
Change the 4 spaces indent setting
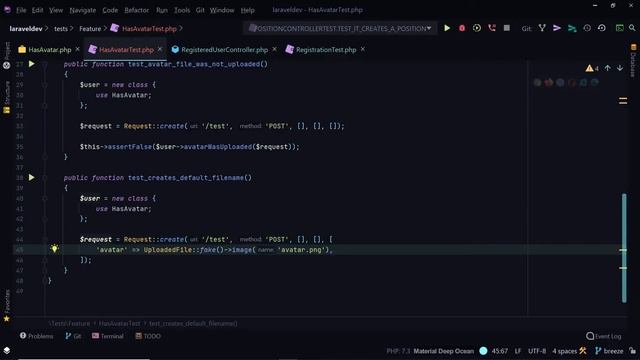pyautogui.click(x=564, y=351)
